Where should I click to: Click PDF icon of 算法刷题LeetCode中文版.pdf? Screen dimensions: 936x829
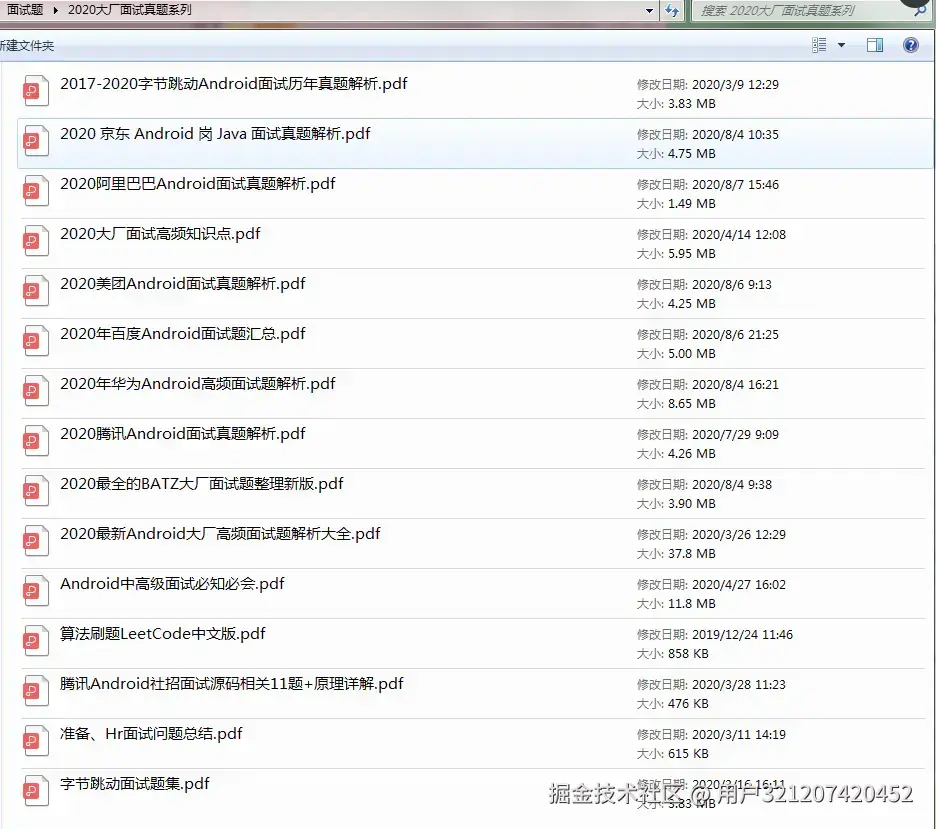tap(35, 642)
